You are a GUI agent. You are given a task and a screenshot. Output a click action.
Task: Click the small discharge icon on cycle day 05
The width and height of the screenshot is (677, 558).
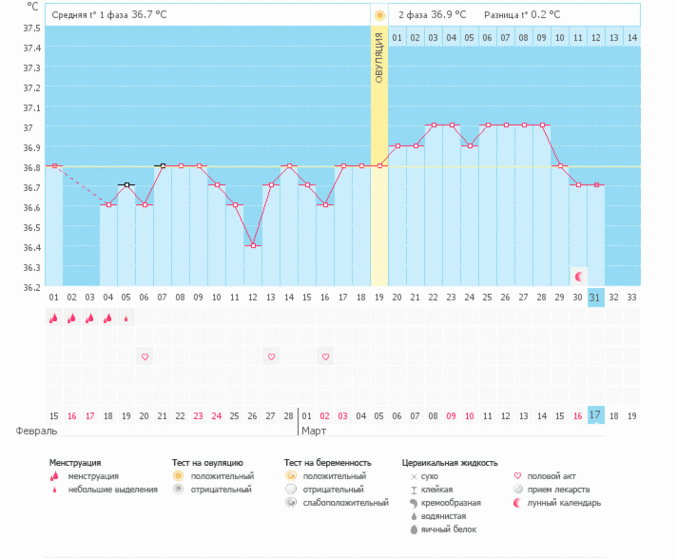click(x=126, y=318)
